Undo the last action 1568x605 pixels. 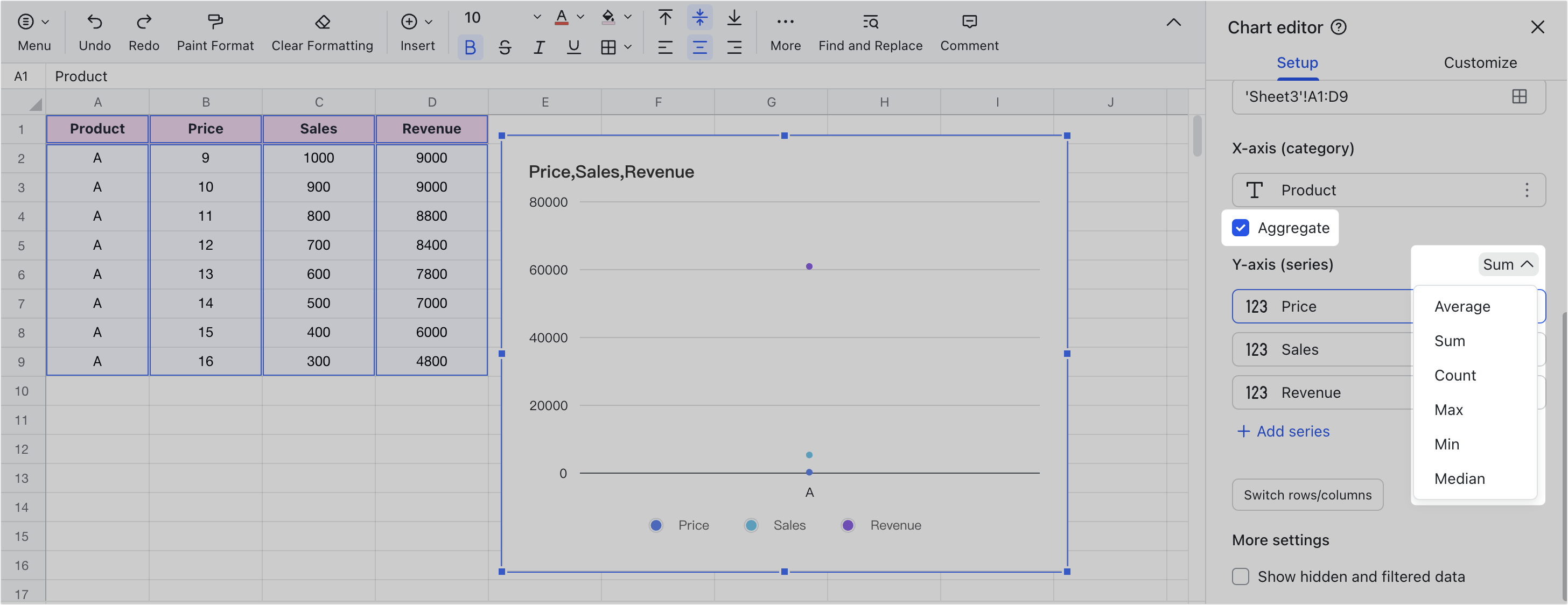tap(95, 31)
